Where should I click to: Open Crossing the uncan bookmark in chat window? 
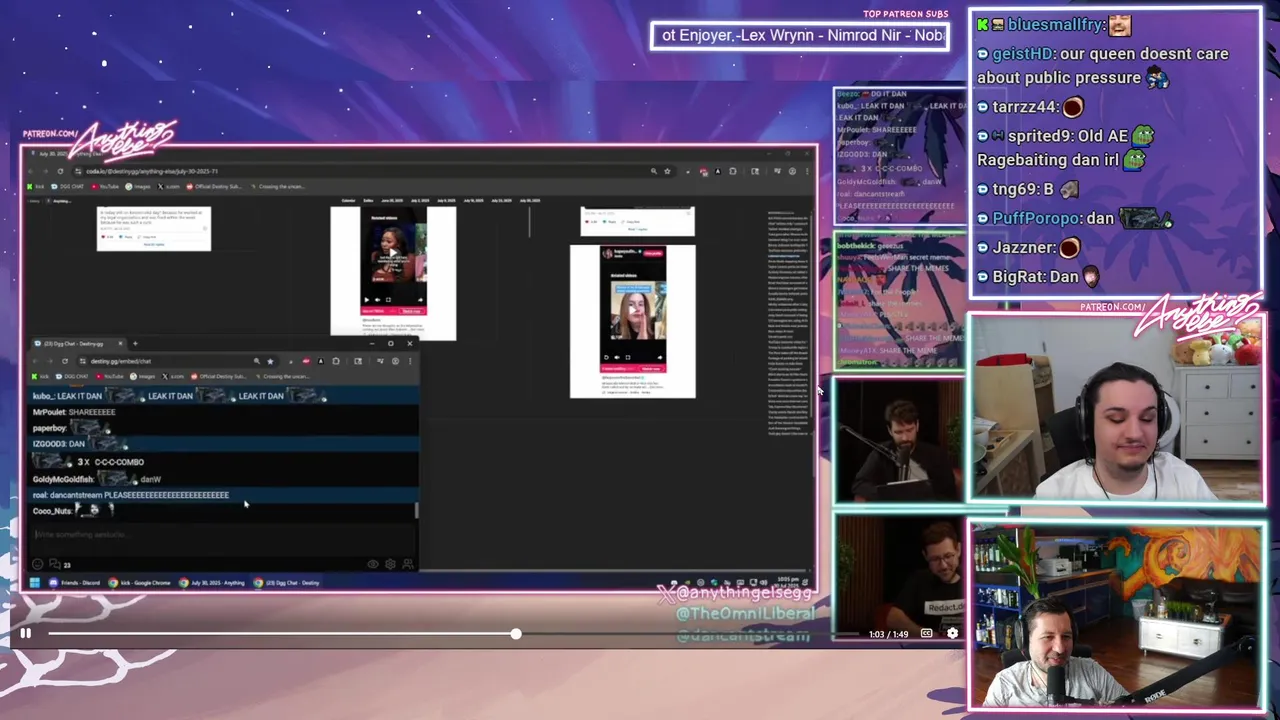tap(283, 377)
